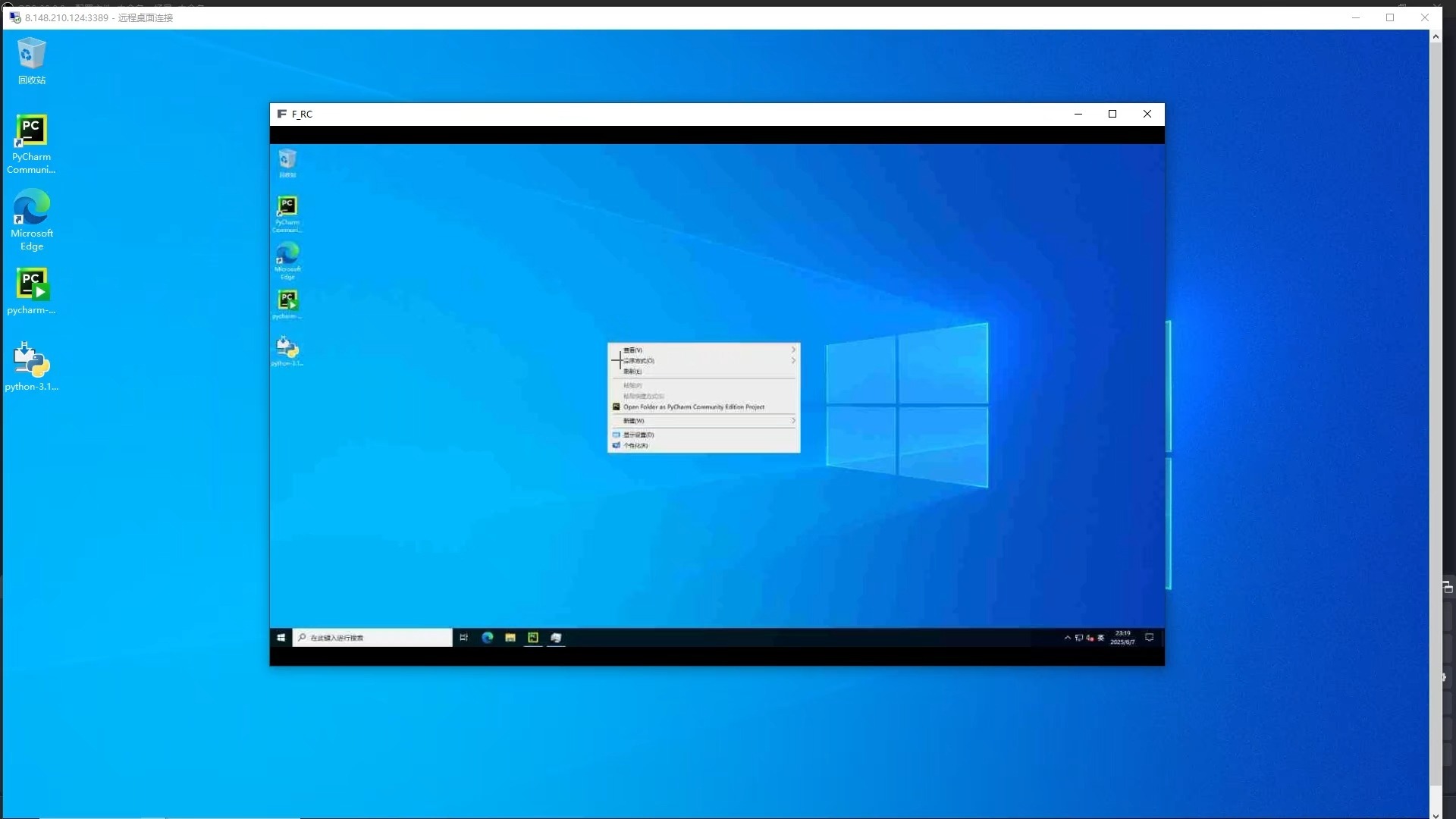Choose Open Folder as PyCharm Community Edition Project
Viewport: 1456px width, 819px height.
click(x=693, y=407)
